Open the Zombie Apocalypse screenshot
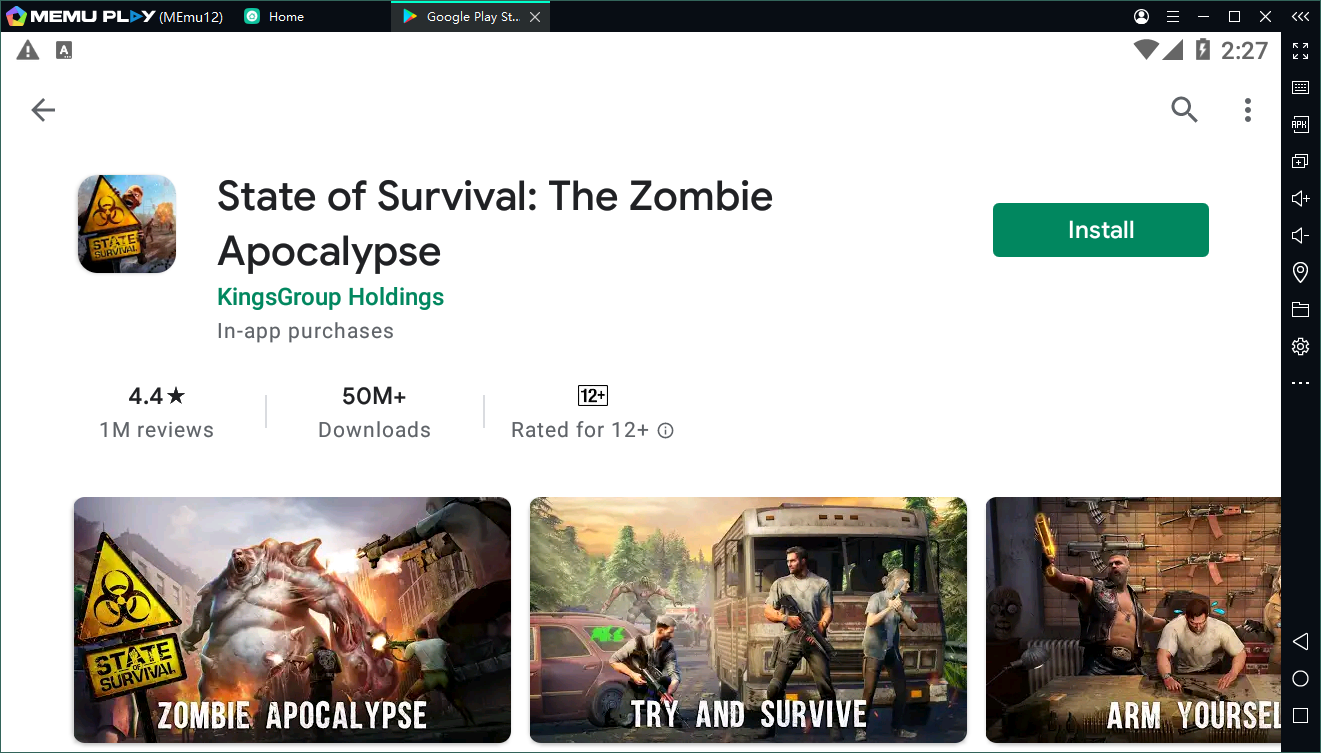Screen dimensions: 1321x753 click(x=292, y=620)
